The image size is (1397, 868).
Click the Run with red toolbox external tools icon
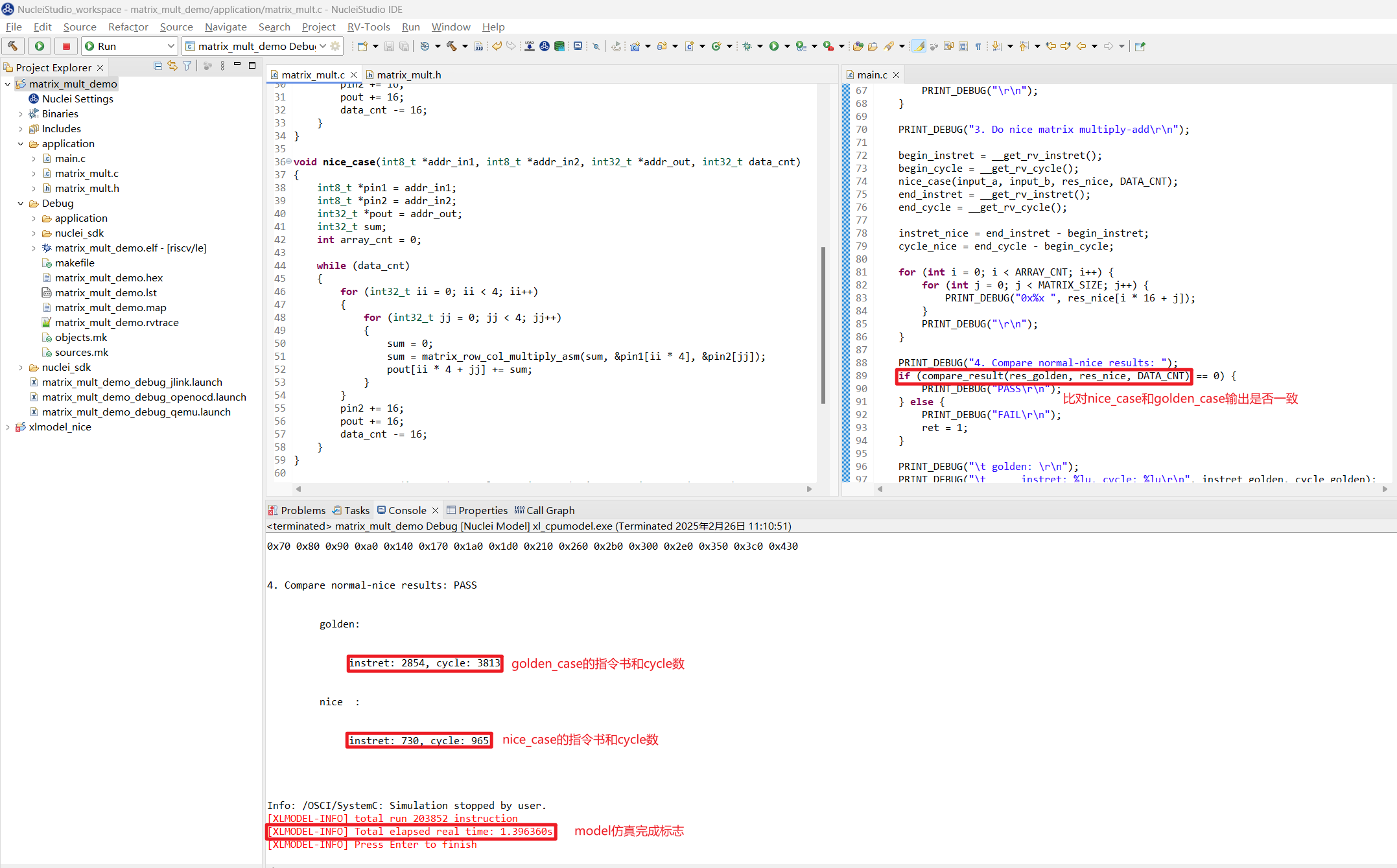(x=828, y=46)
